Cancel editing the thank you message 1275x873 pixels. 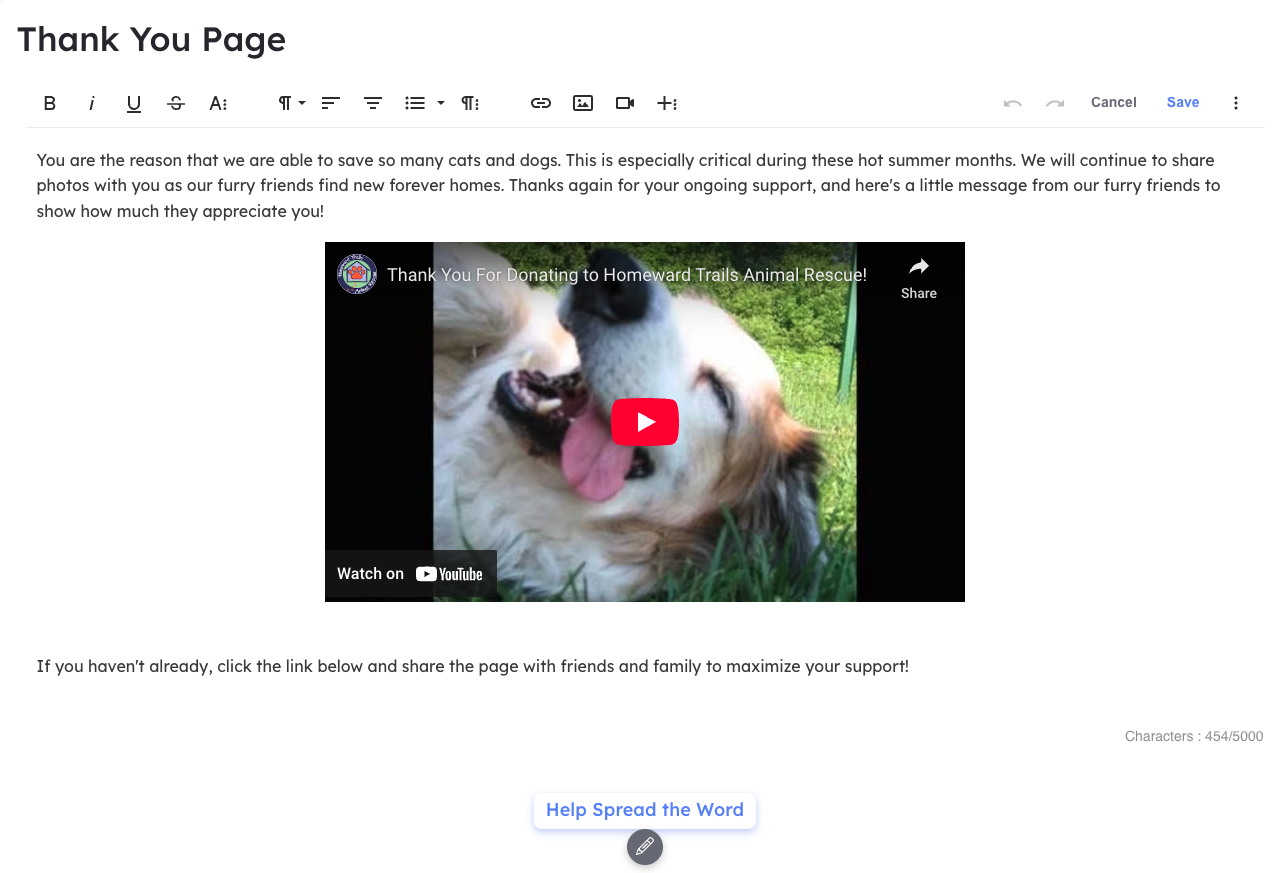tap(1114, 102)
